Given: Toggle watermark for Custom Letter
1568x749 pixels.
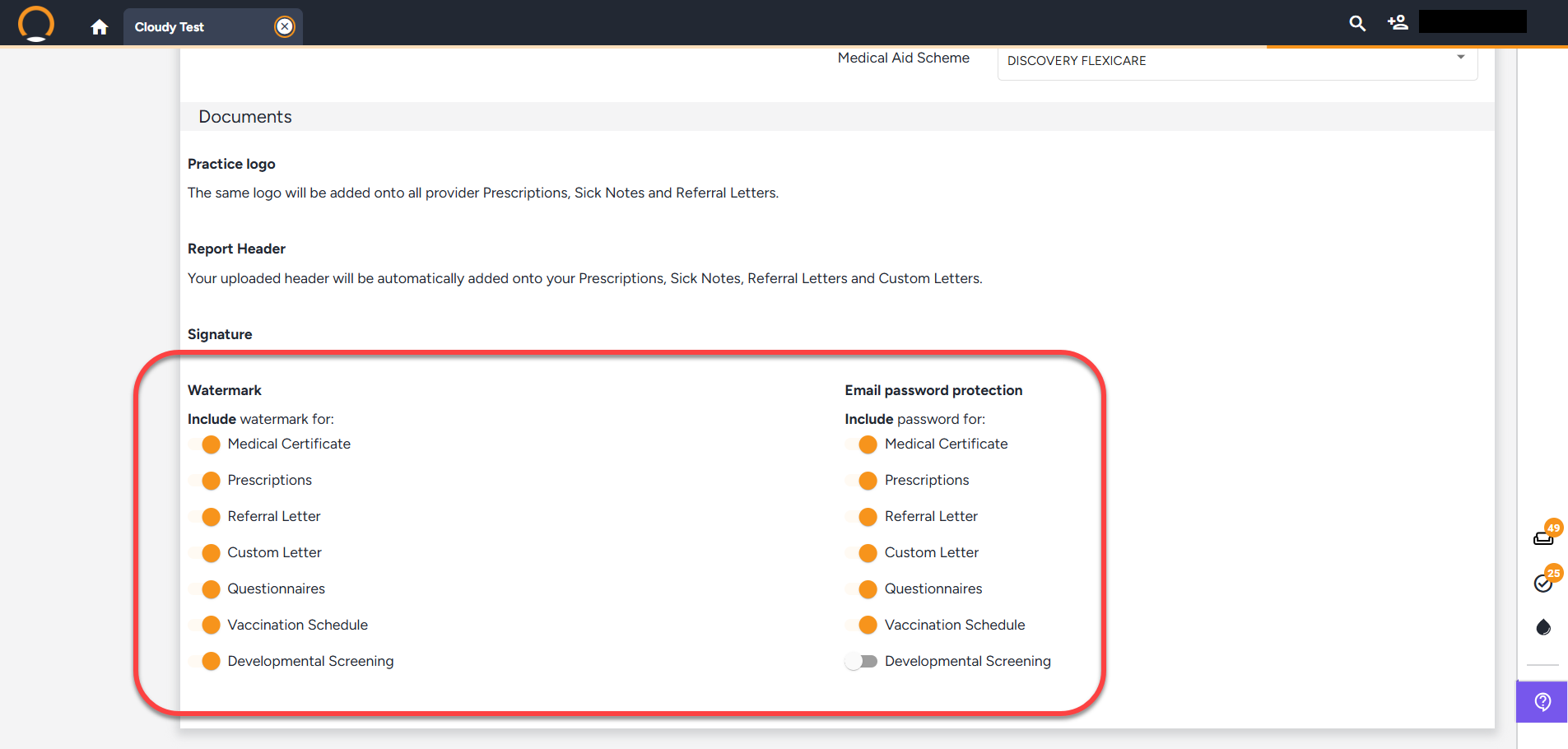Looking at the screenshot, I should (x=203, y=553).
